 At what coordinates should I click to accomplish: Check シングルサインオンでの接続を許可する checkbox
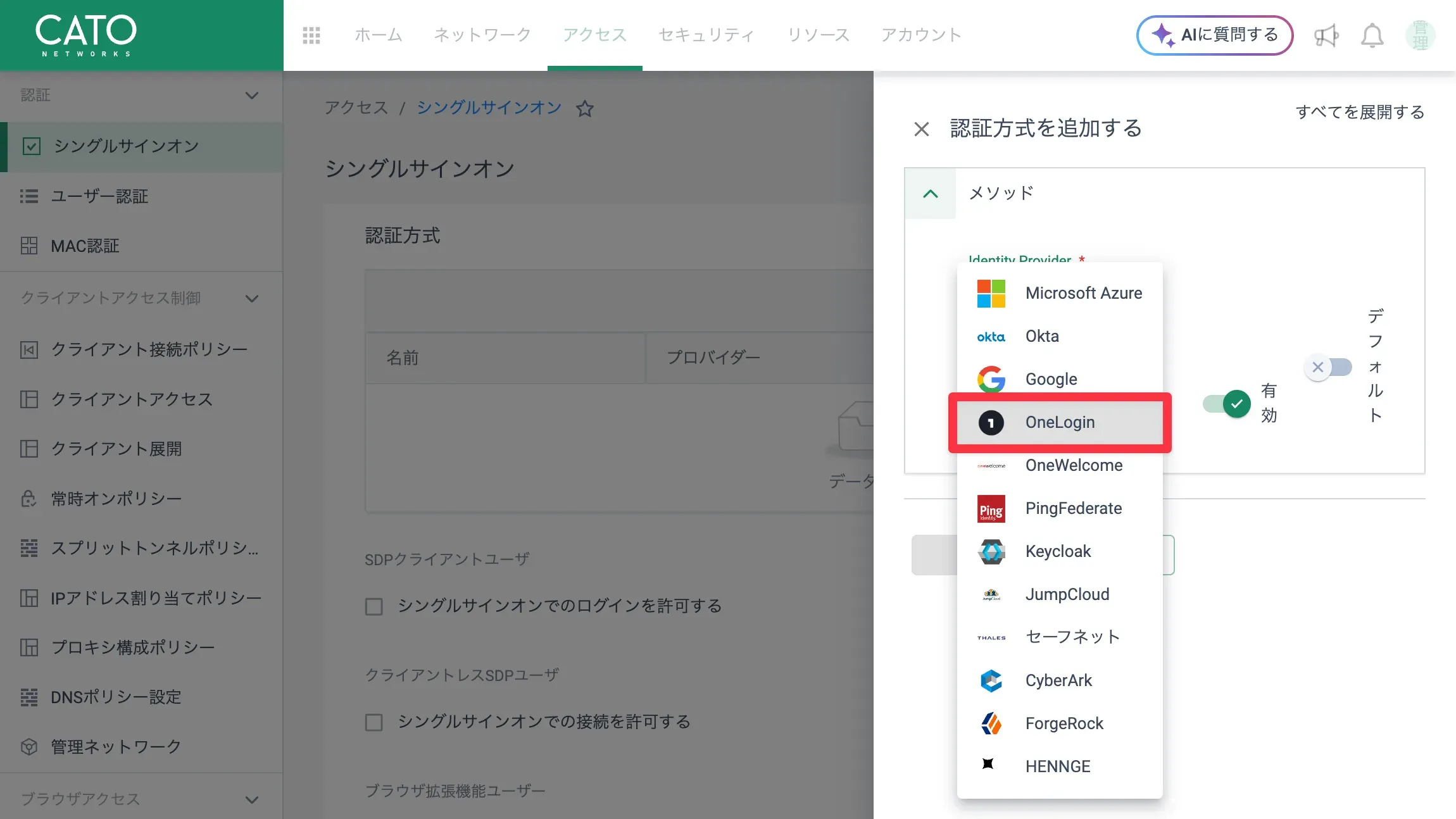pyautogui.click(x=374, y=722)
